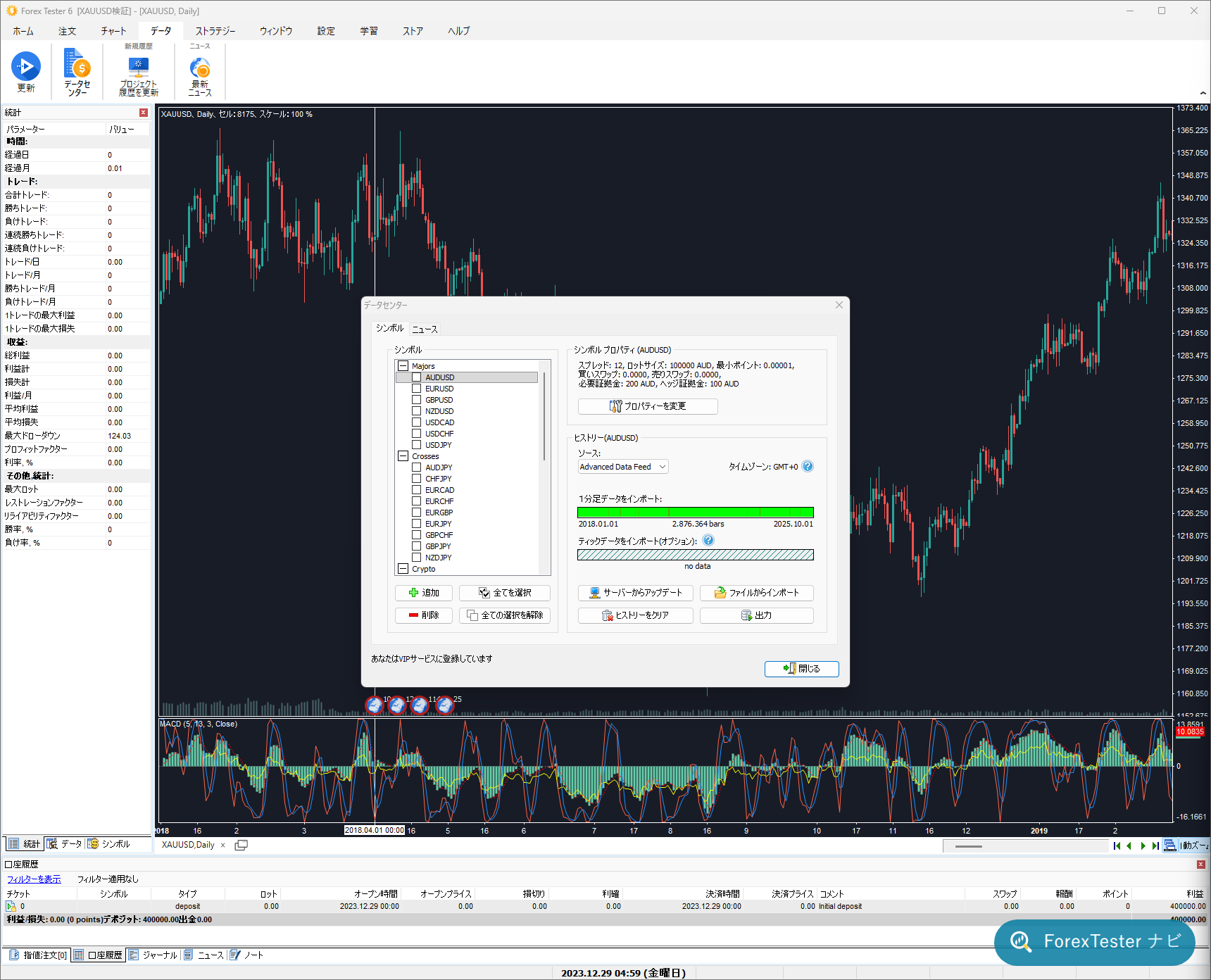This screenshot has height=980, width=1211.
Task: Click ファイルからインポート button
Action: pos(757,593)
